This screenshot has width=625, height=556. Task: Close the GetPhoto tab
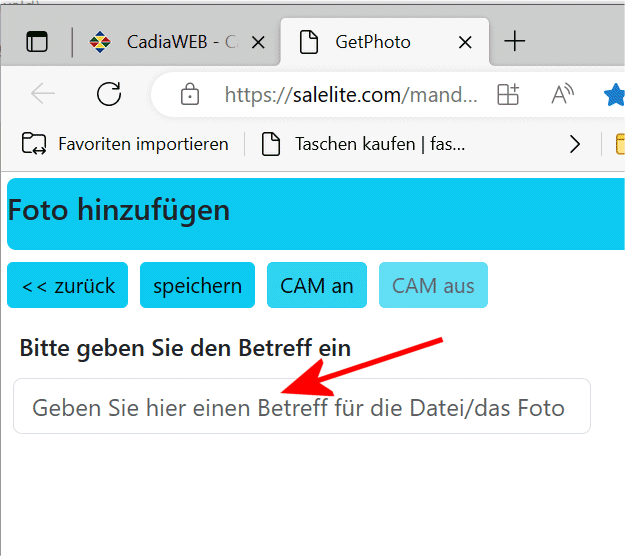click(465, 42)
